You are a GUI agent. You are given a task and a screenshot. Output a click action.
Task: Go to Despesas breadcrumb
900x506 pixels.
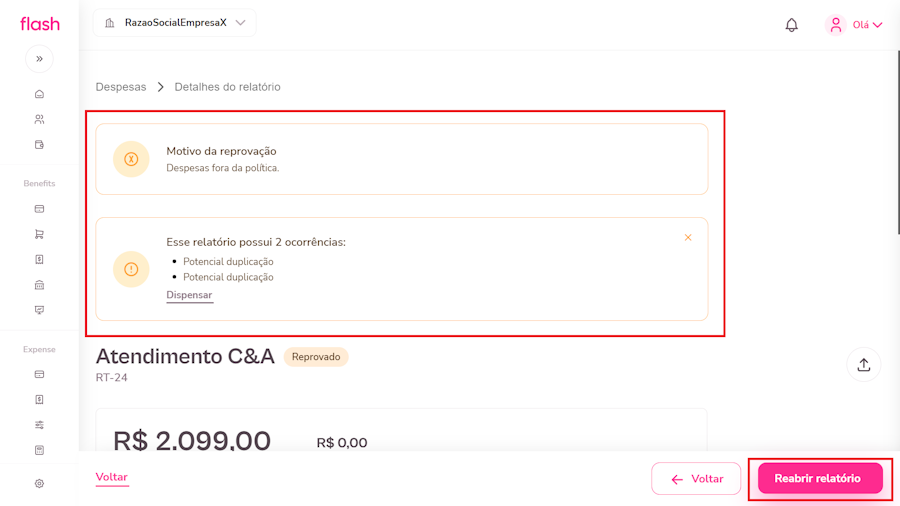[x=121, y=87]
